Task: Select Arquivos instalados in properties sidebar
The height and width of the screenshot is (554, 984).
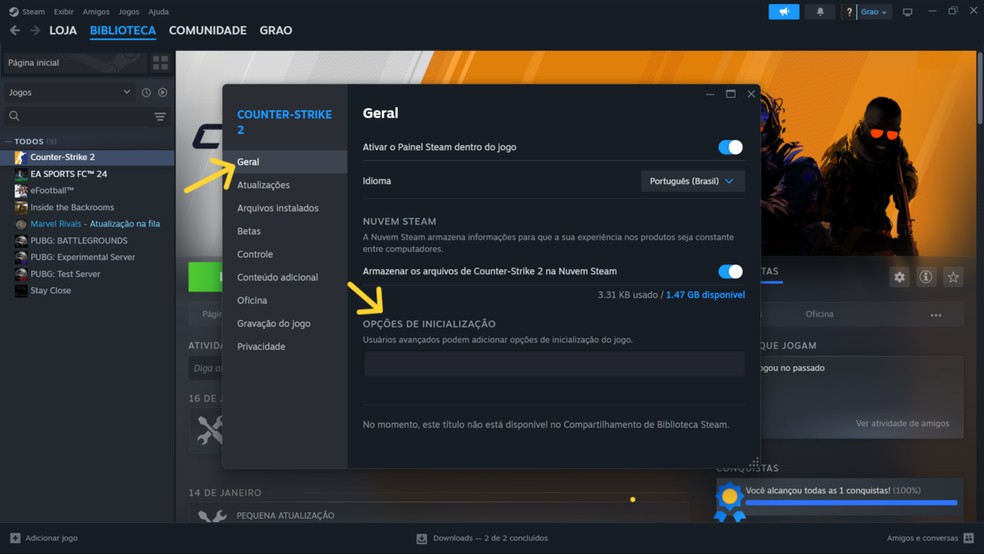Action: coord(285,208)
